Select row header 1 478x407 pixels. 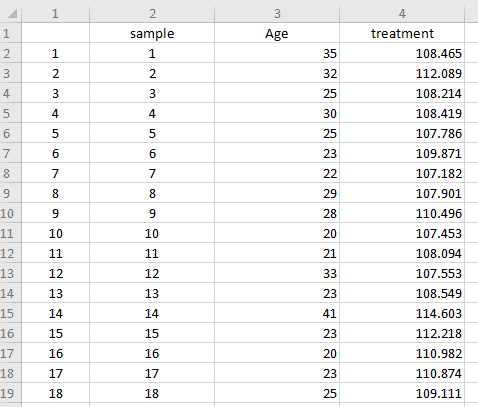point(10,33)
